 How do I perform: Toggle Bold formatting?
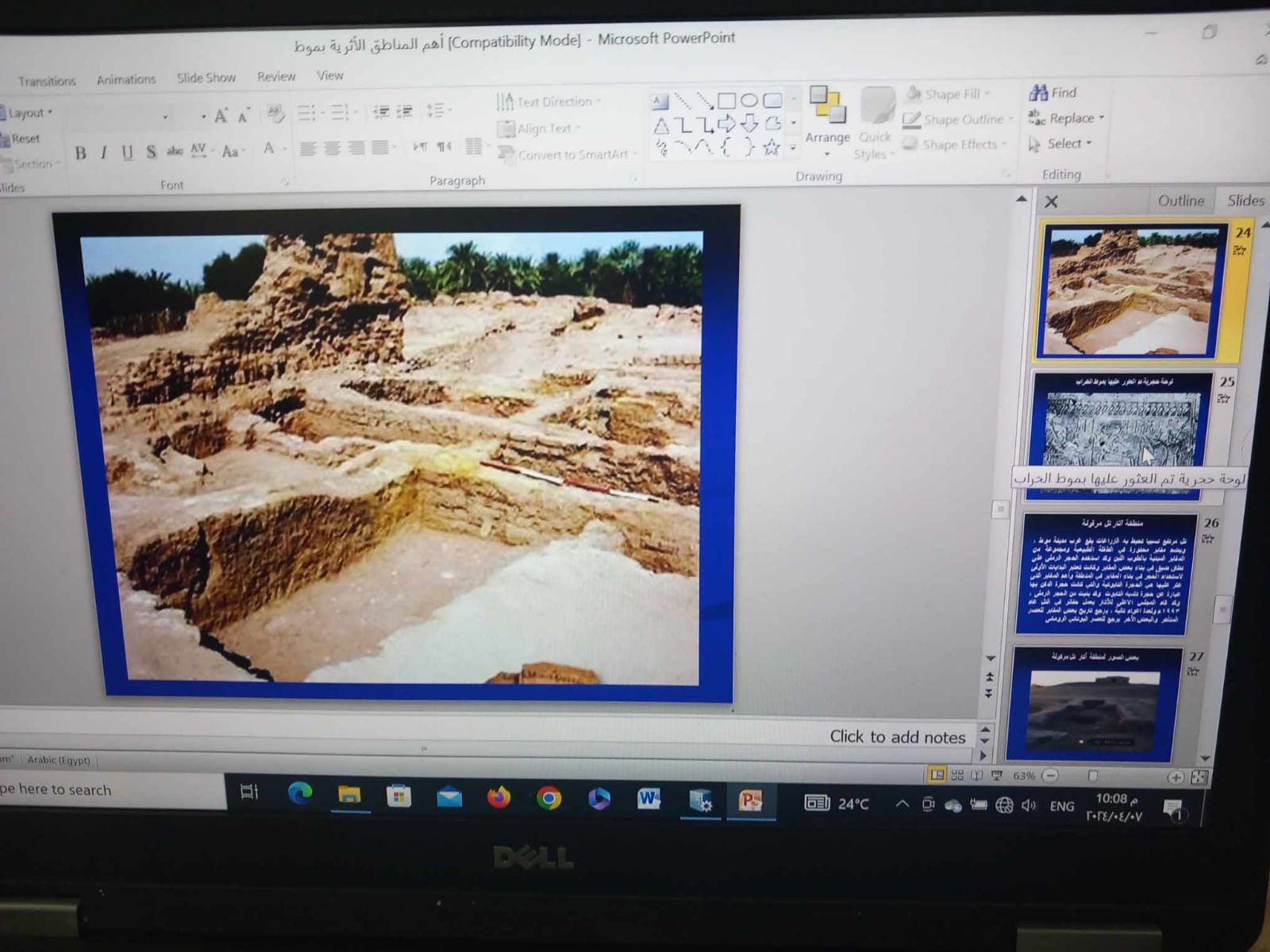[80, 153]
